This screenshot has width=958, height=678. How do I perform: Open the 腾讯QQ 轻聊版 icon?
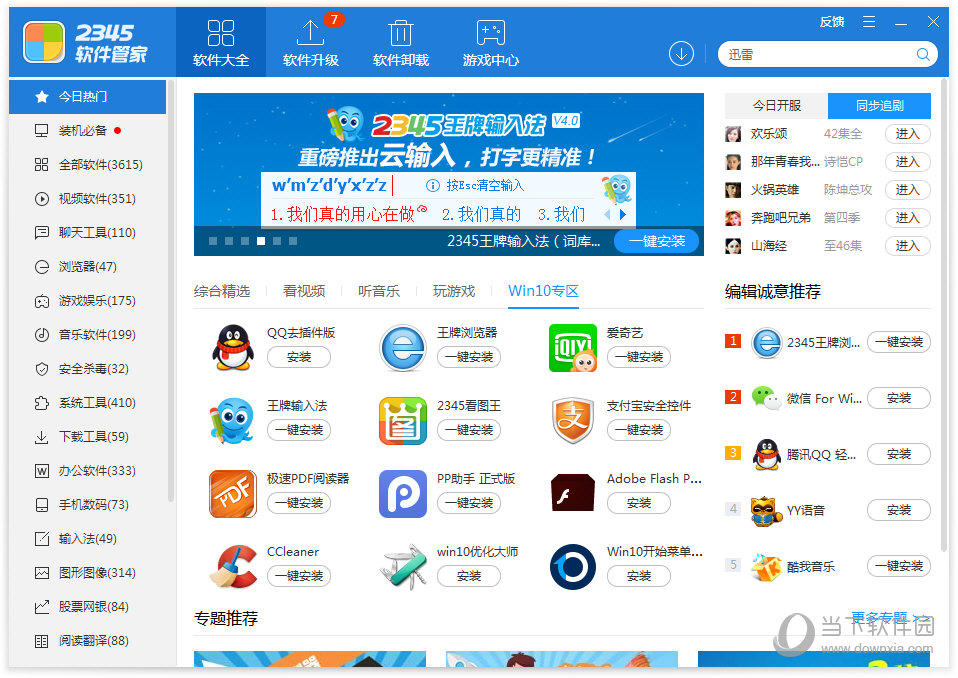[x=766, y=454]
